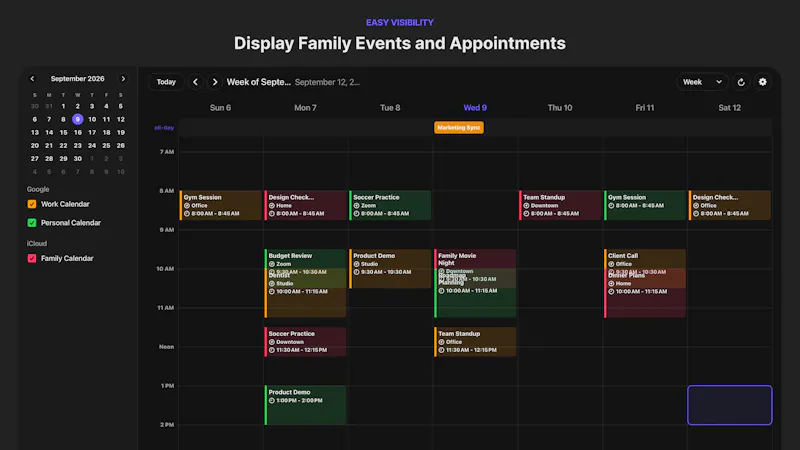Click the Week of September title
Viewport: 800px width, 450px height.
pos(259,82)
